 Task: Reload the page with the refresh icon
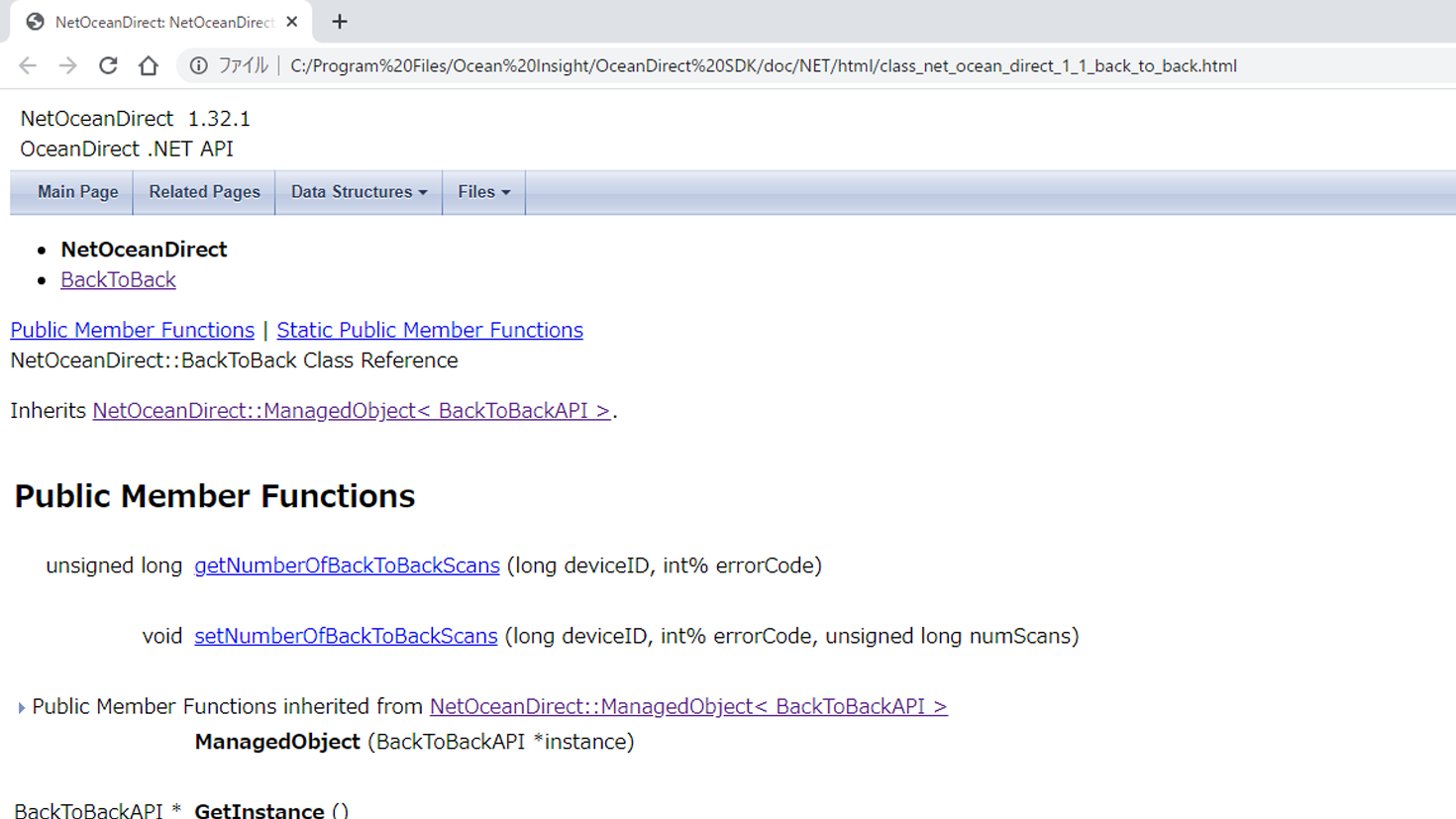[108, 65]
